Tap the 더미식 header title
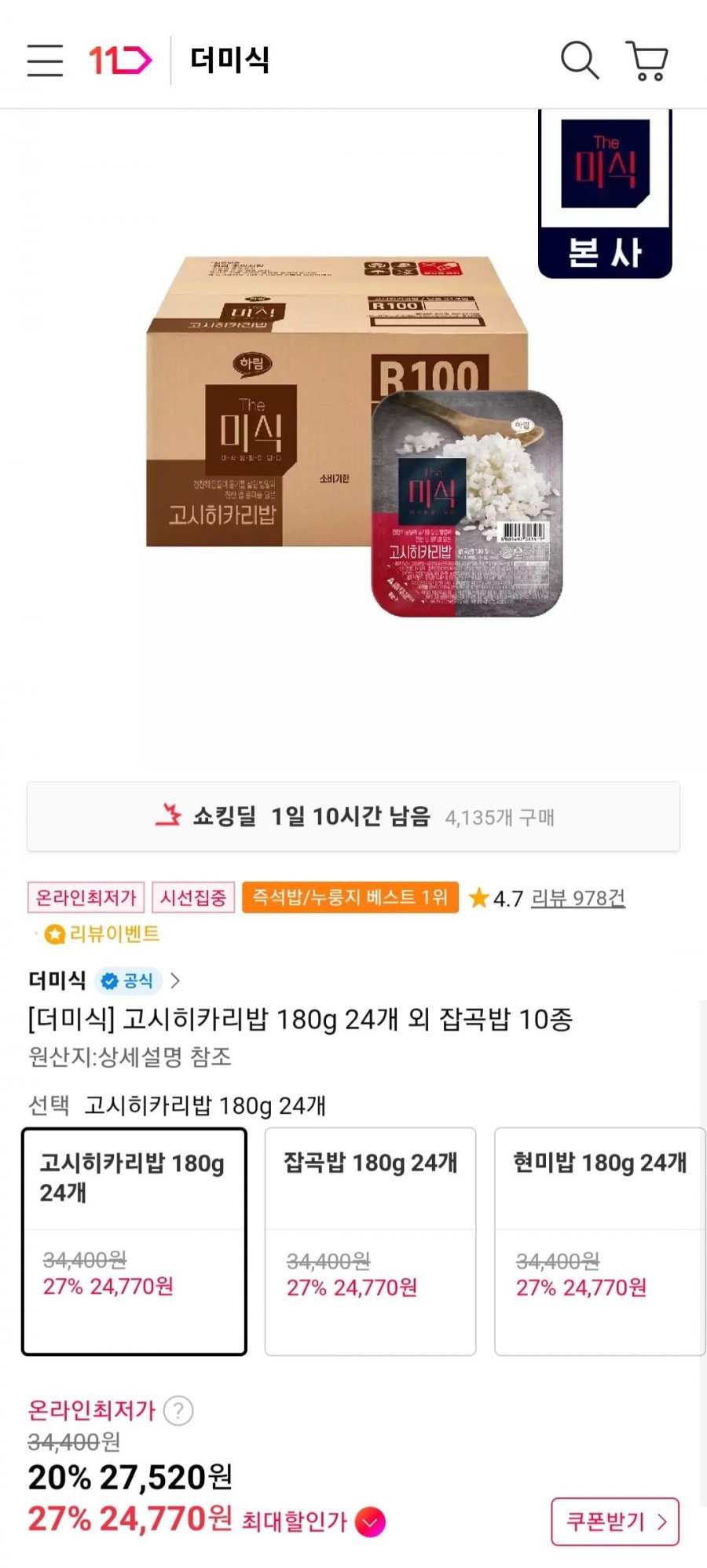The image size is (707, 1568). click(x=230, y=60)
